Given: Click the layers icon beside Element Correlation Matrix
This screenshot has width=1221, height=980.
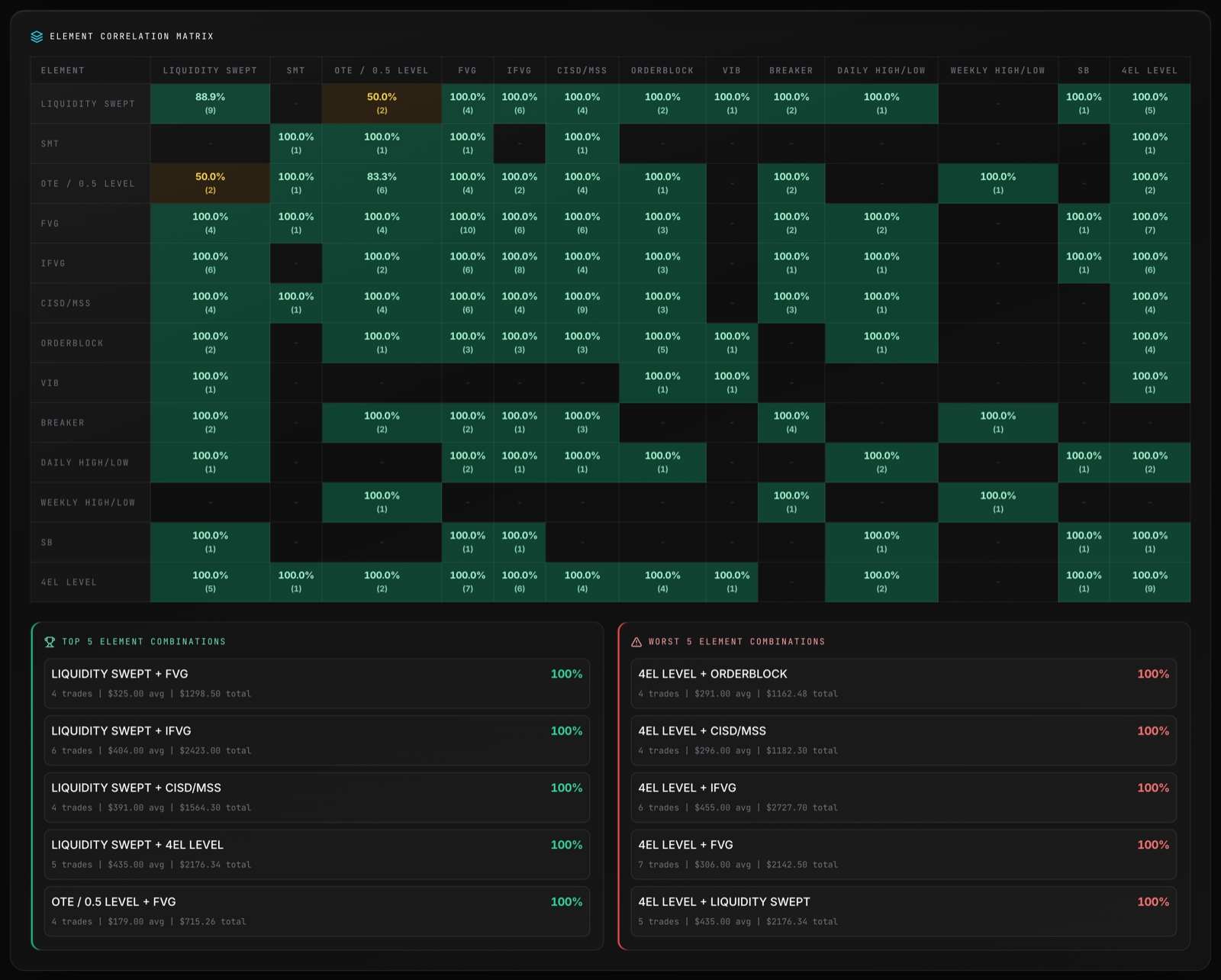Looking at the screenshot, I should [x=37, y=37].
